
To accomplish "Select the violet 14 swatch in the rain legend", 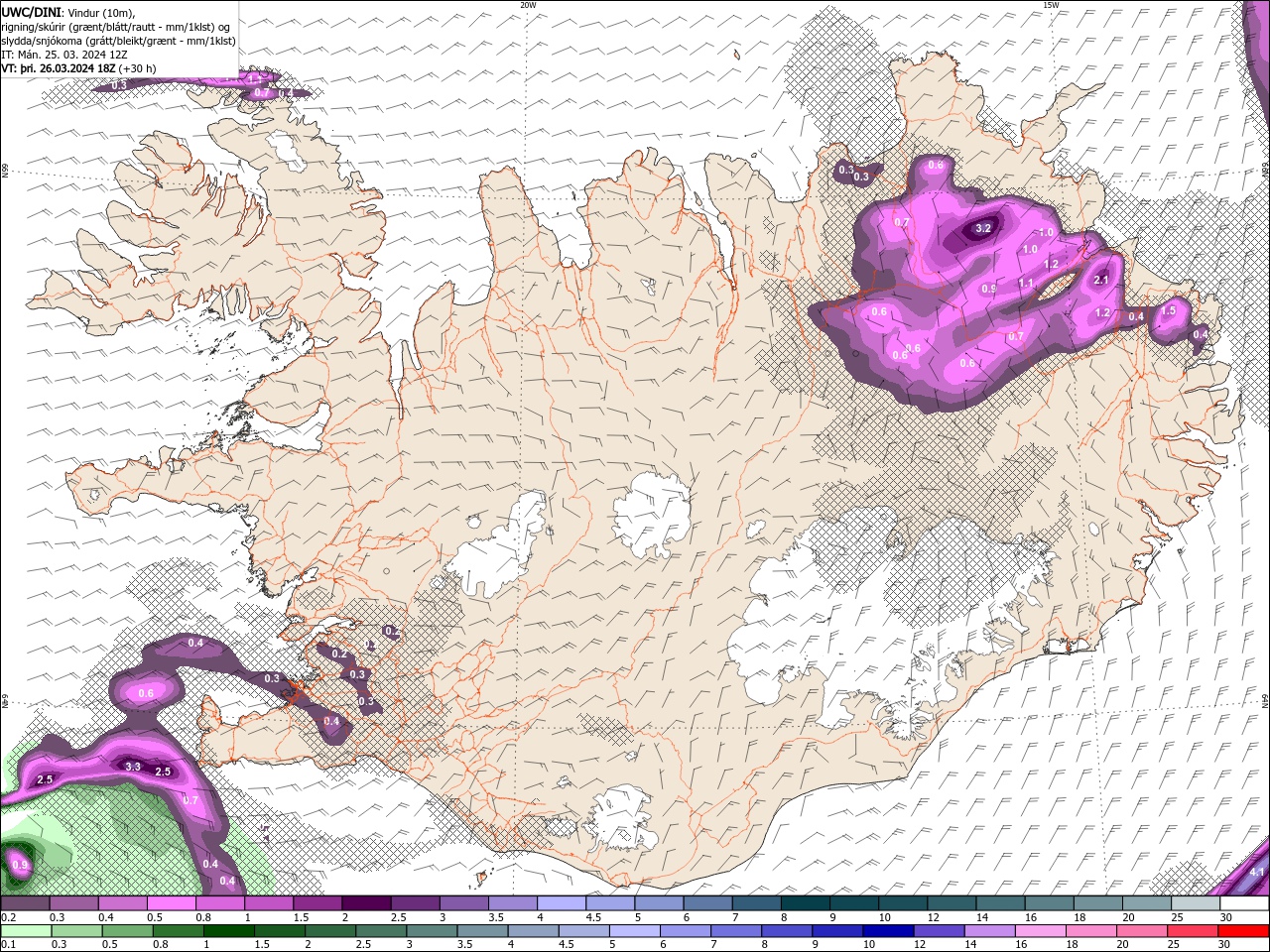I will [x=990, y=931].
